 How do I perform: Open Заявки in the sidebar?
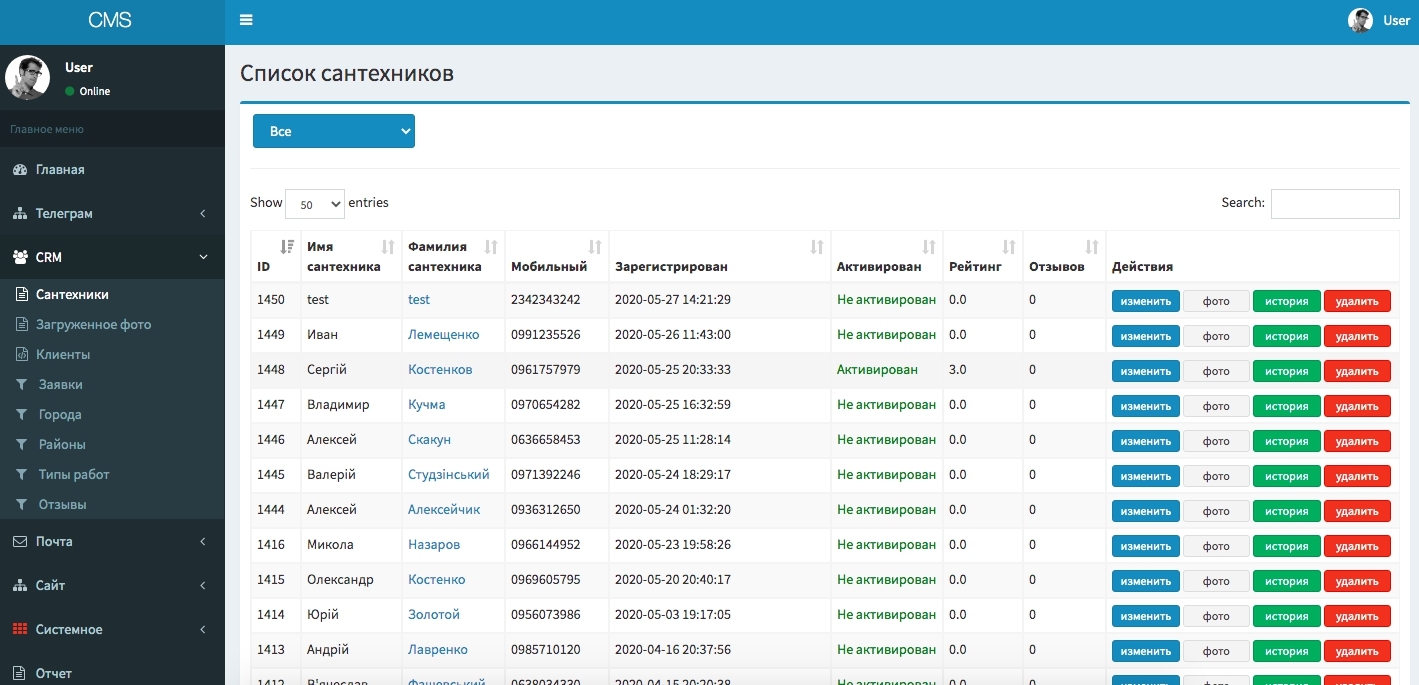(x=60, y=385)
